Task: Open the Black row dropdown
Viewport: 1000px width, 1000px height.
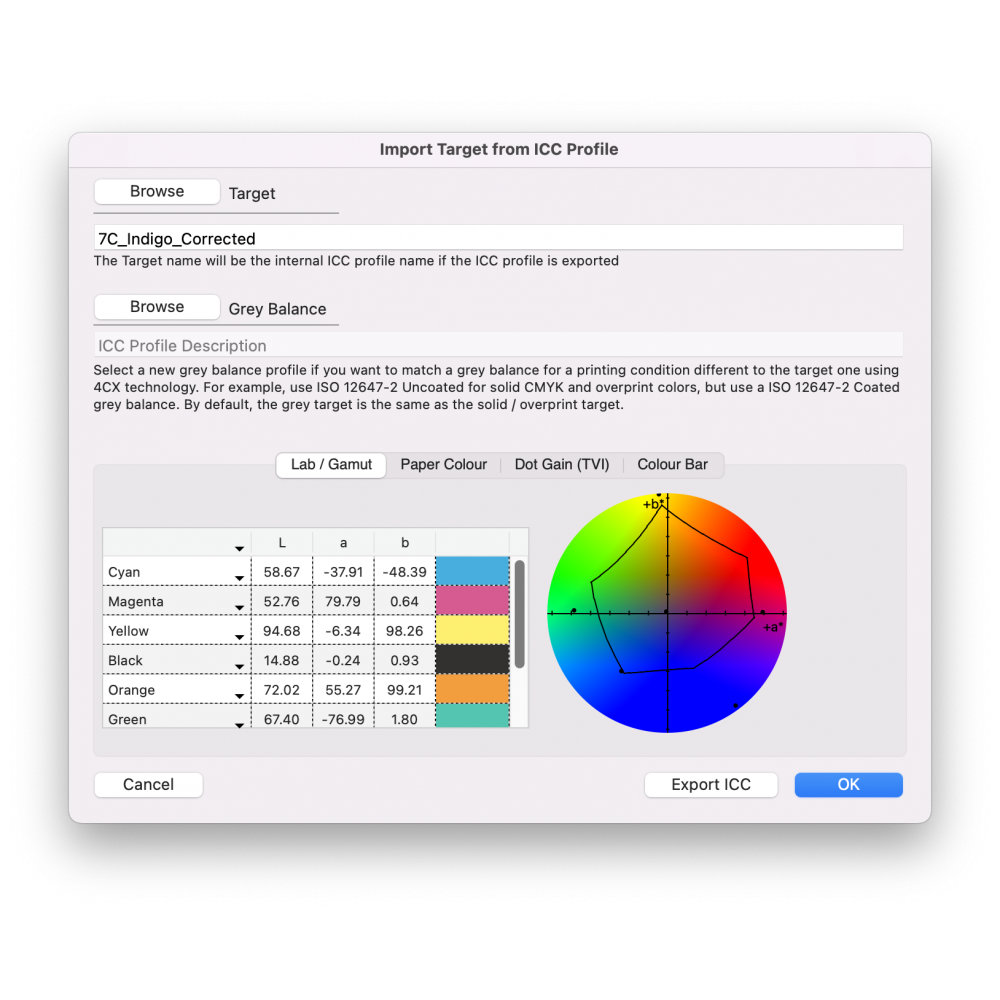Action: click(x=240, y=661)
